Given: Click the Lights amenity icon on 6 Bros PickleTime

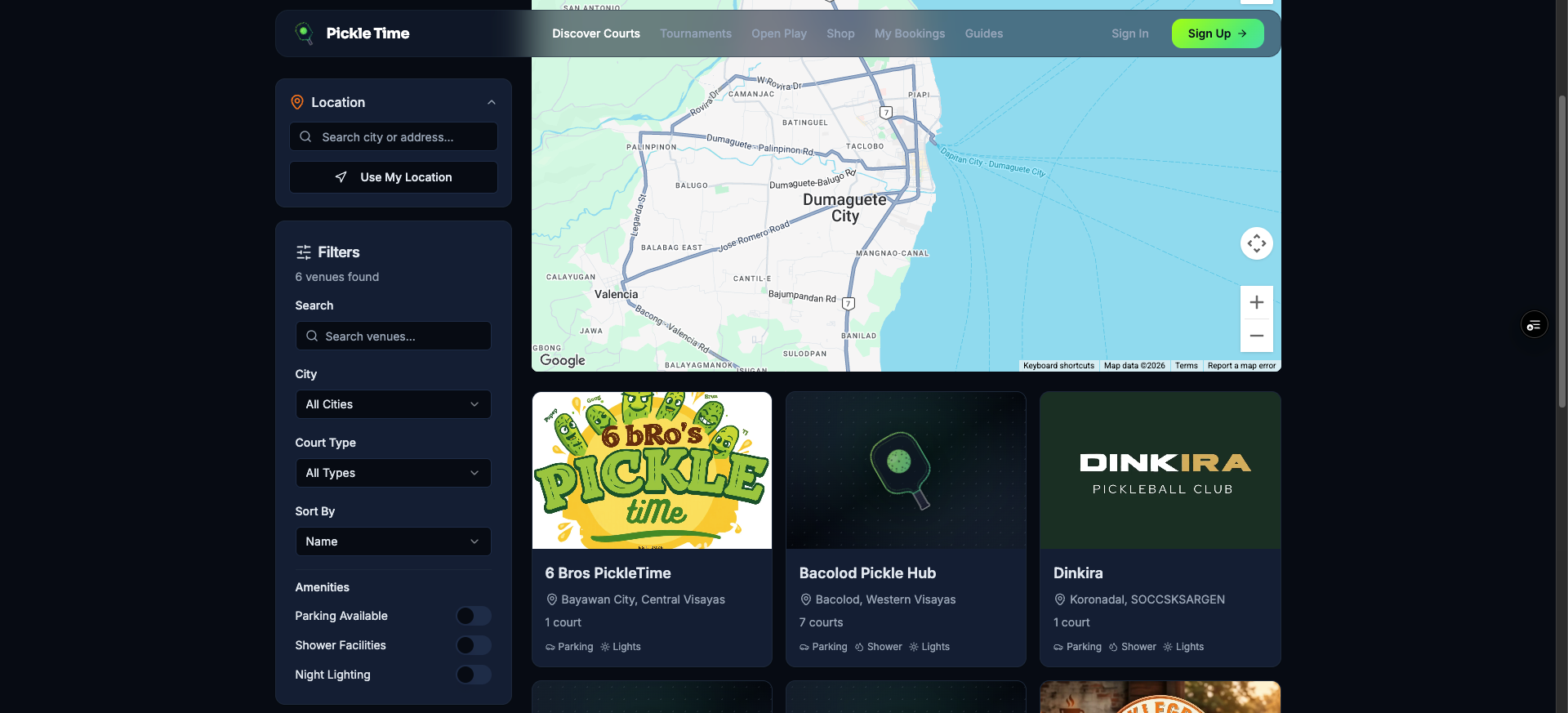Looking at the screenshot, I should pos(605,647).
